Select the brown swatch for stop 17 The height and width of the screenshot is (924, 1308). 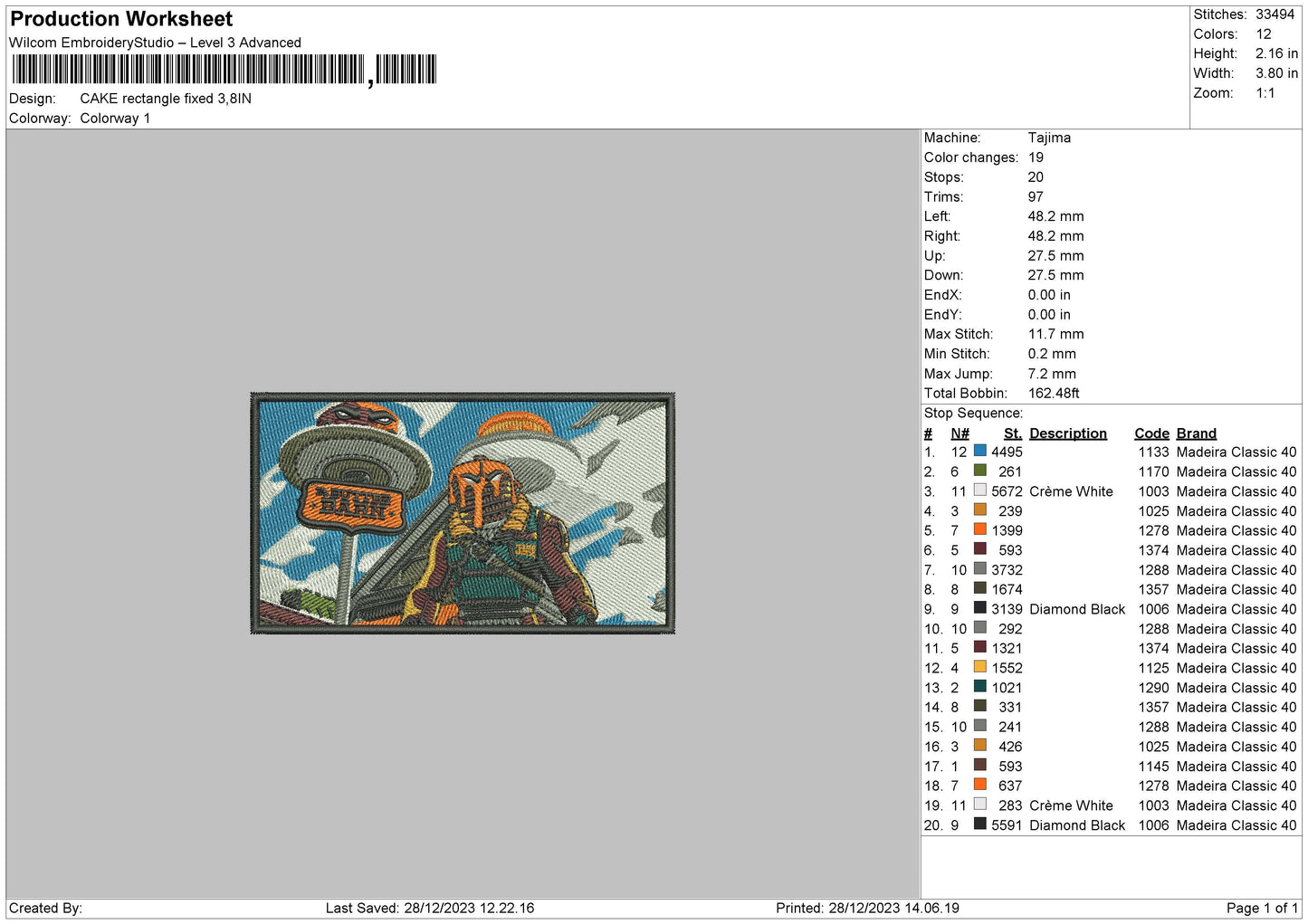tap(979, 766)
